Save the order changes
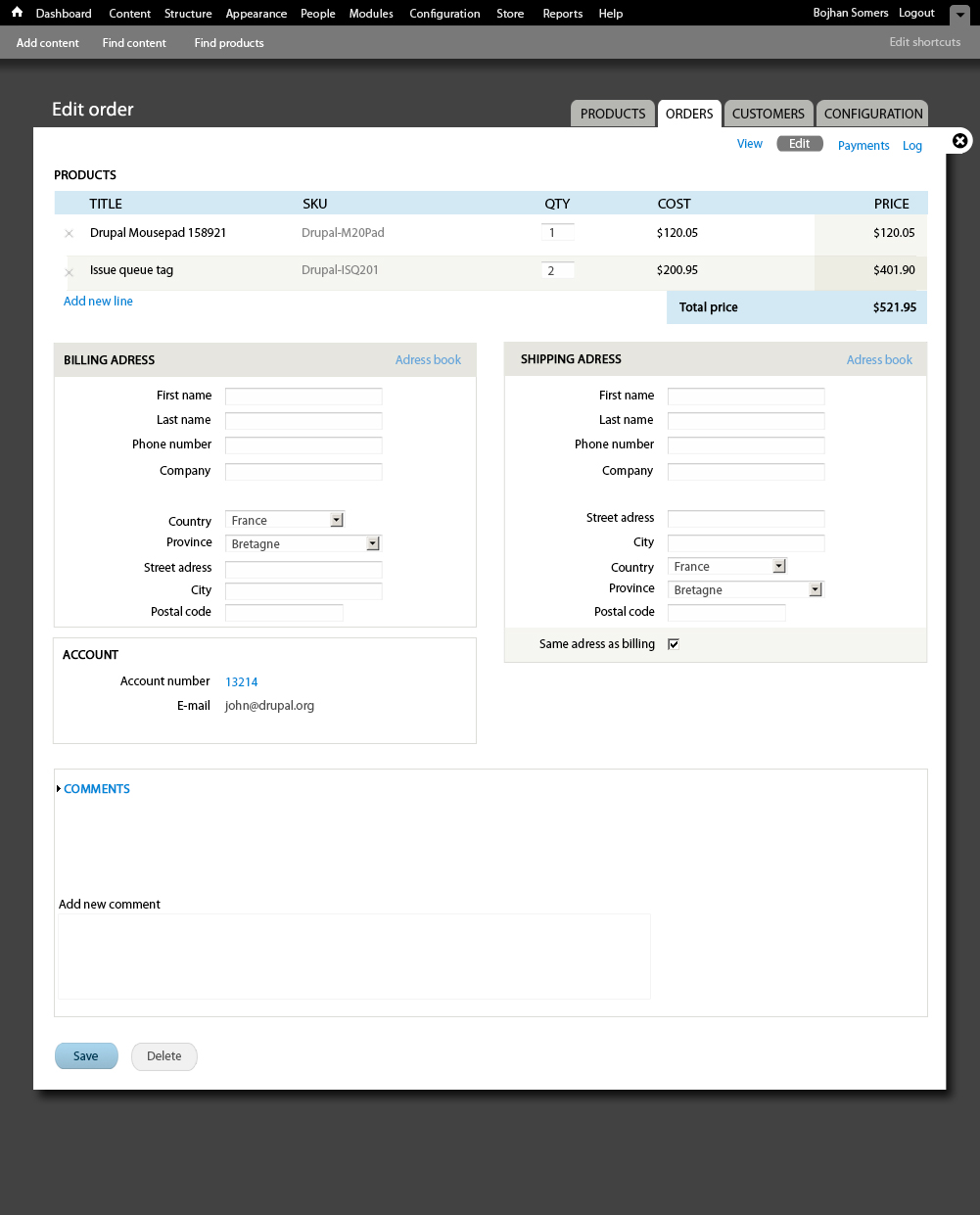The image size is (980, 1215). click(86, 1055)
